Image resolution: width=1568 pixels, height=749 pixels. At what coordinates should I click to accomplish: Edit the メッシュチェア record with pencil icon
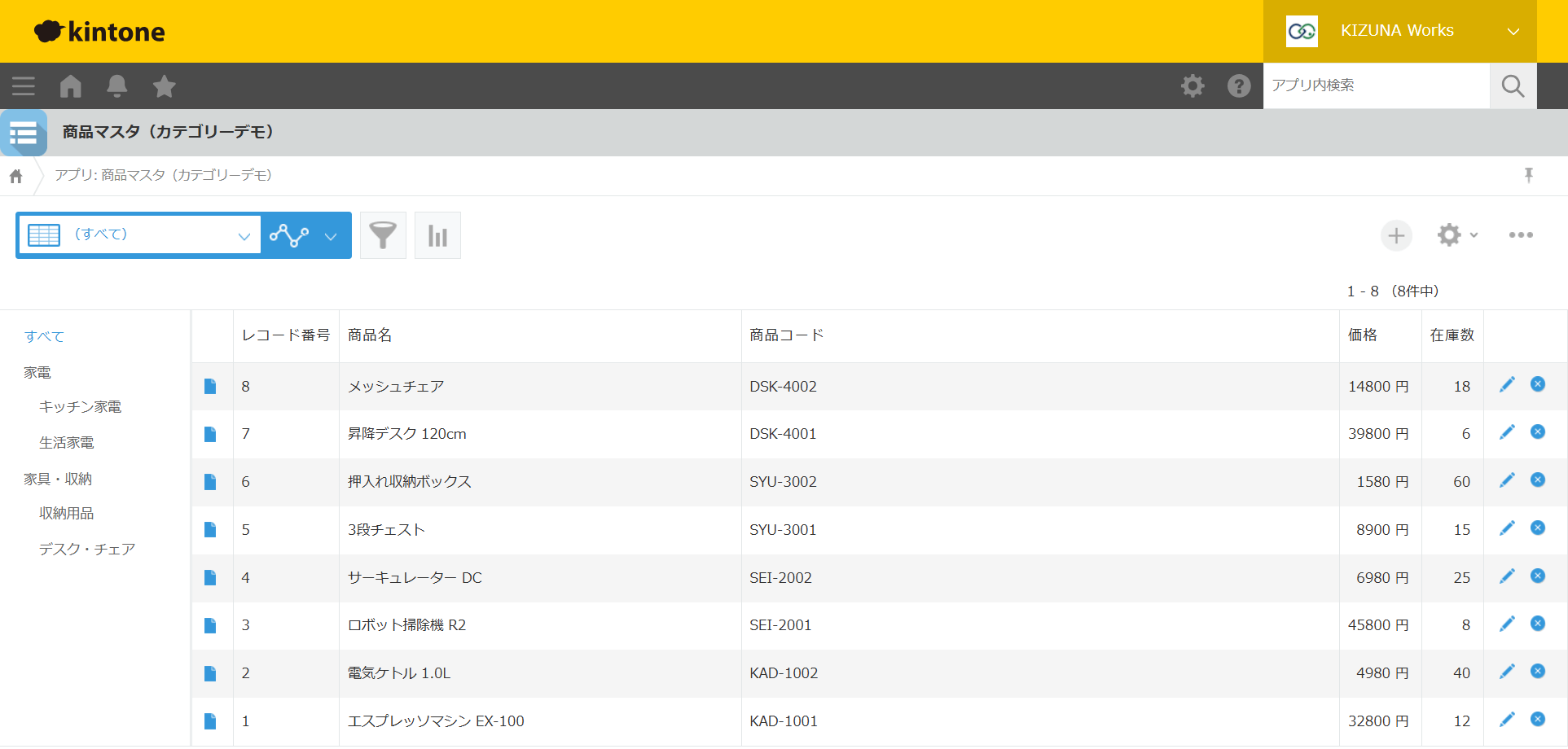coord(1507,384)
